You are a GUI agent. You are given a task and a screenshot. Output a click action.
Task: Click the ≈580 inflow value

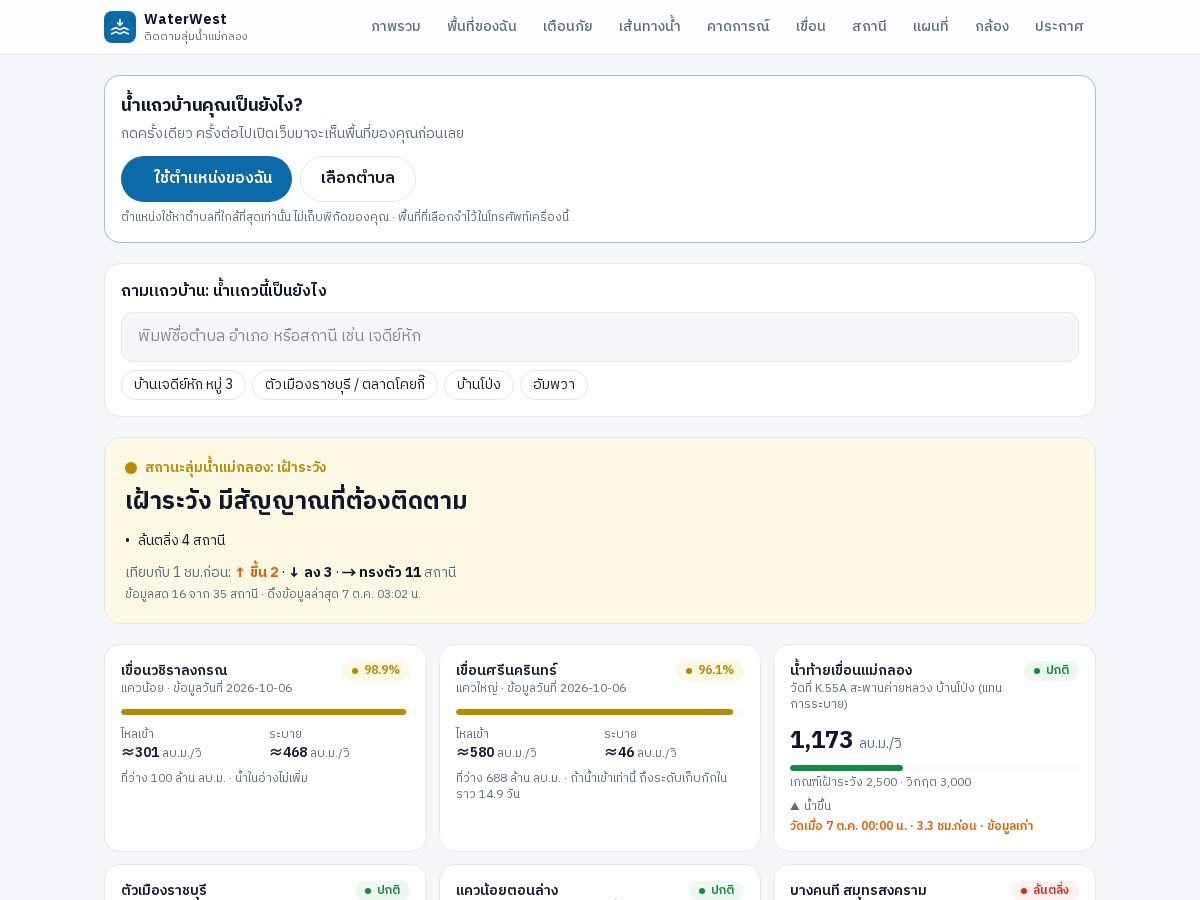475,752
